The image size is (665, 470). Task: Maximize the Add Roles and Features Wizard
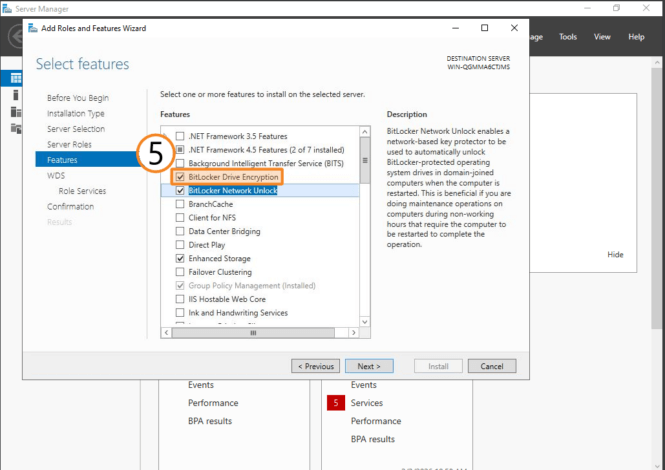pyautogui.click(x=484, y=28)
